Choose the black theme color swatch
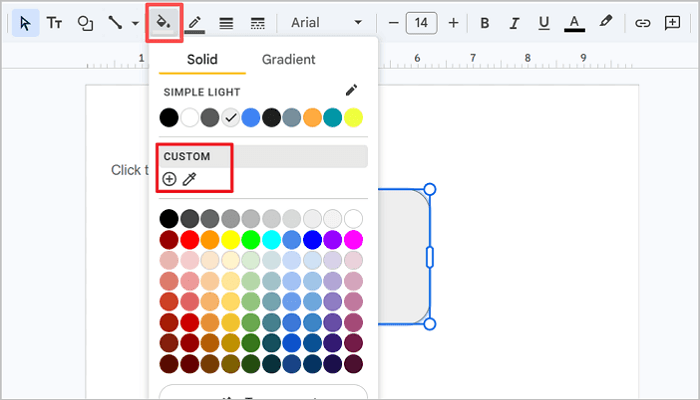 click(169, 118)
